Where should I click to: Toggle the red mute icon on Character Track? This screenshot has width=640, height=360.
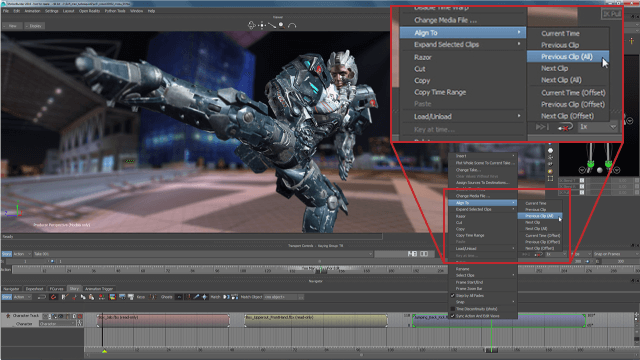coord(80,316)
